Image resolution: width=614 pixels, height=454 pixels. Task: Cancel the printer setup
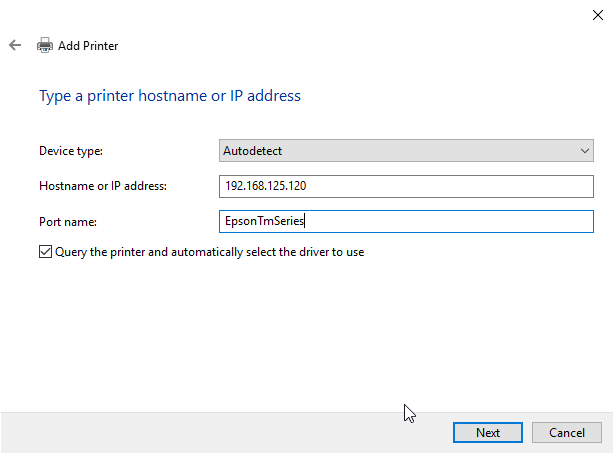[567, 432]
